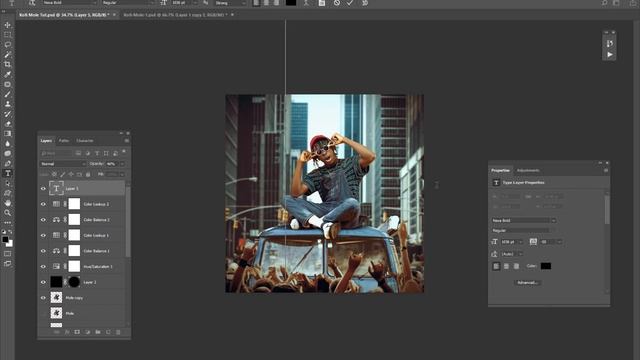Image resolution: width=640 pixels, height=360 pixels.
Task: Select the Move tool
Action: pyautogui.click(x=7, y=25)
